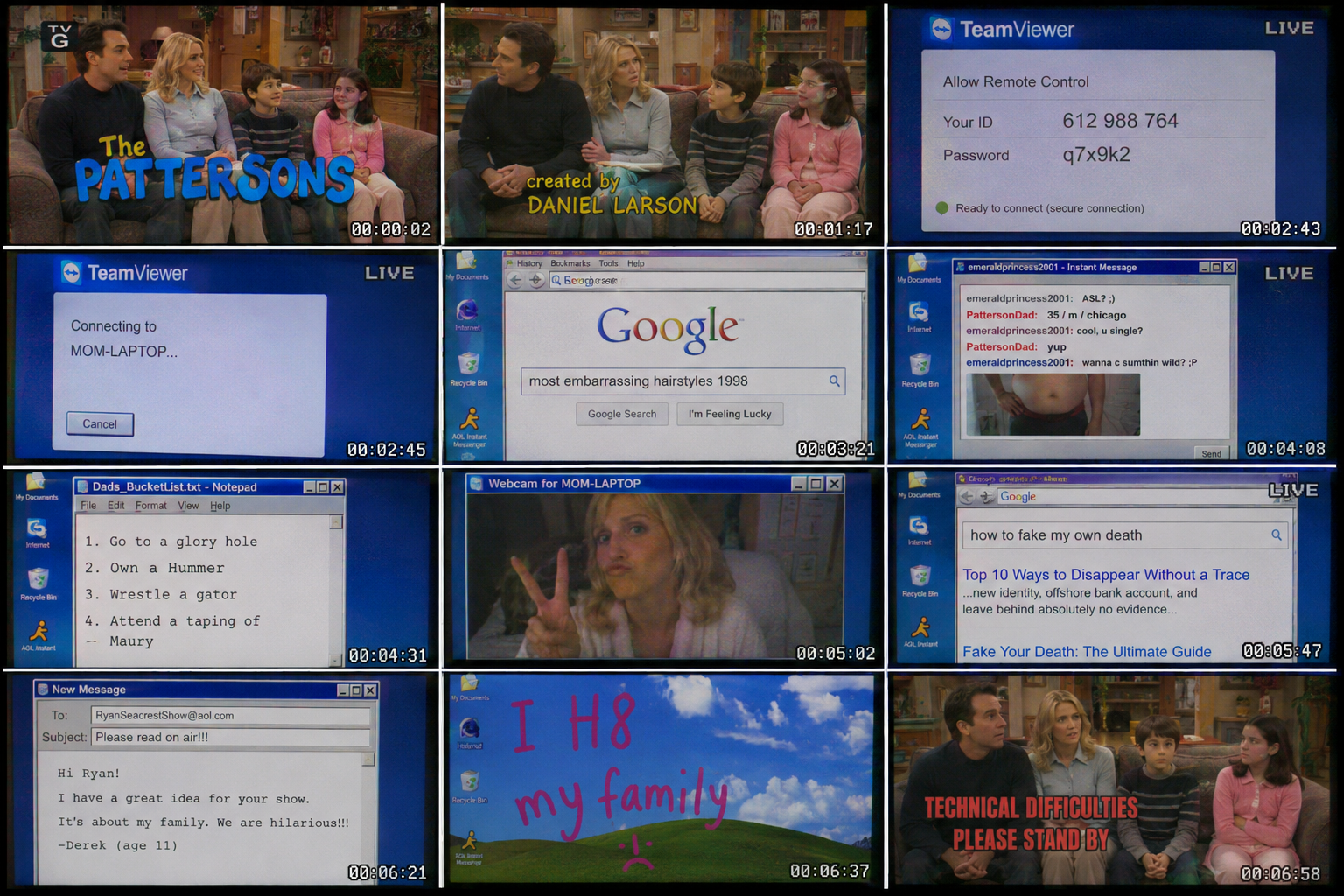The height and width of the screenshot is (896, 1344).
Task: Click magnifier icon in fake-death search box
Action: click(x=1277, y=535)
